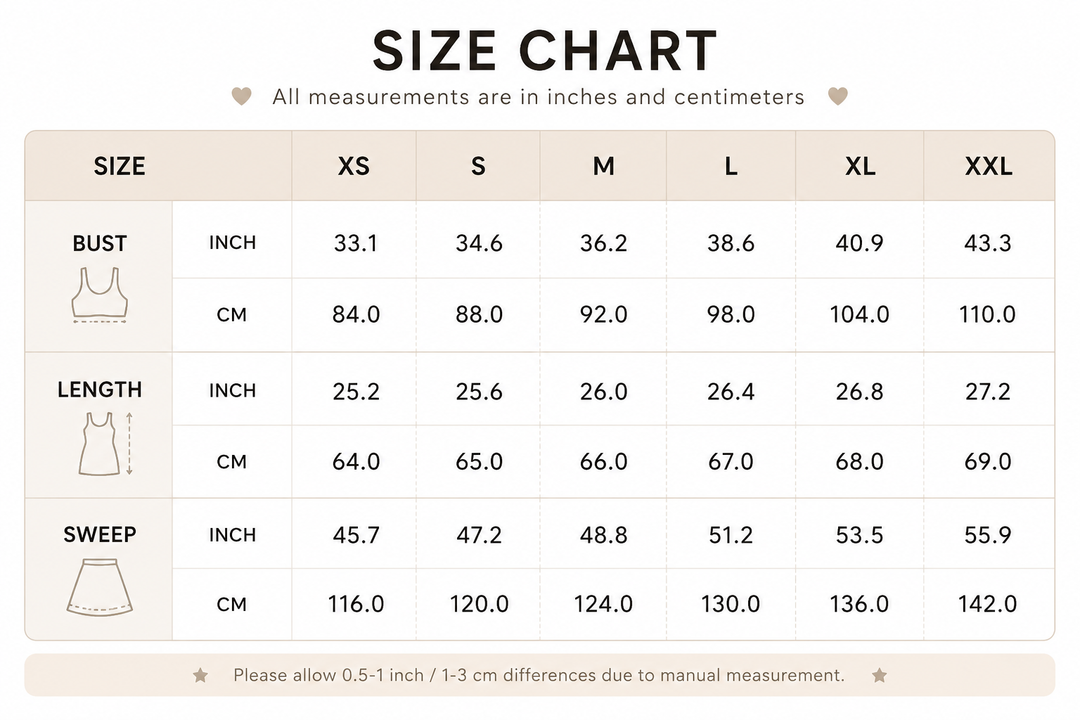Click the sweep 142.0 cm value
The image size is (1080, 720).
pos(987,604)
